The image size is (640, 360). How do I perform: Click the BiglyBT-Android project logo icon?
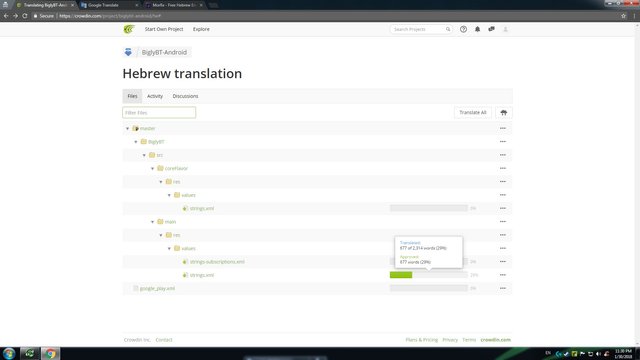pyautogui.click(x=128, y=52)
